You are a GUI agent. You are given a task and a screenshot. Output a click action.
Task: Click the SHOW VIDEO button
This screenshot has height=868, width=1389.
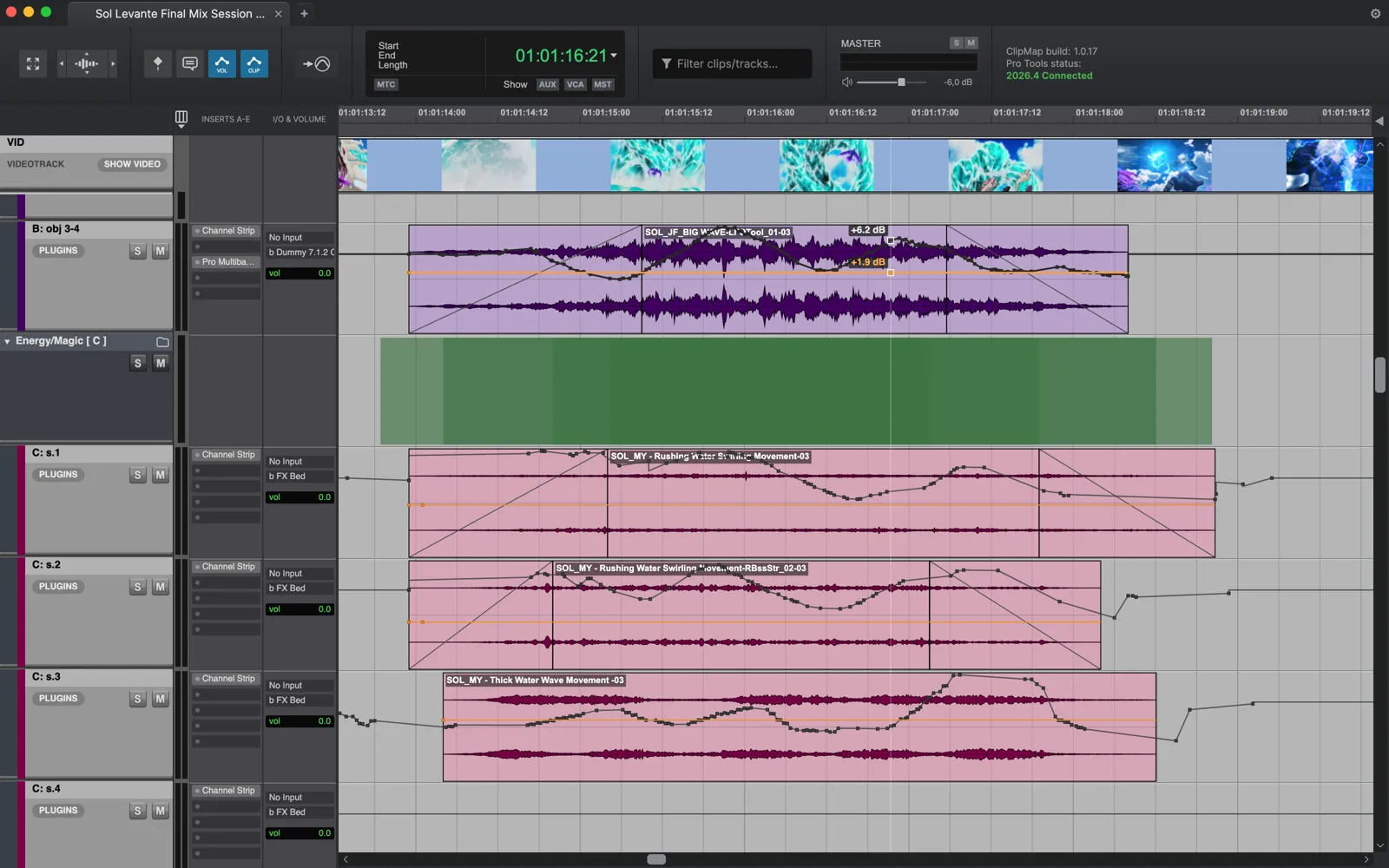coord(132,164)
